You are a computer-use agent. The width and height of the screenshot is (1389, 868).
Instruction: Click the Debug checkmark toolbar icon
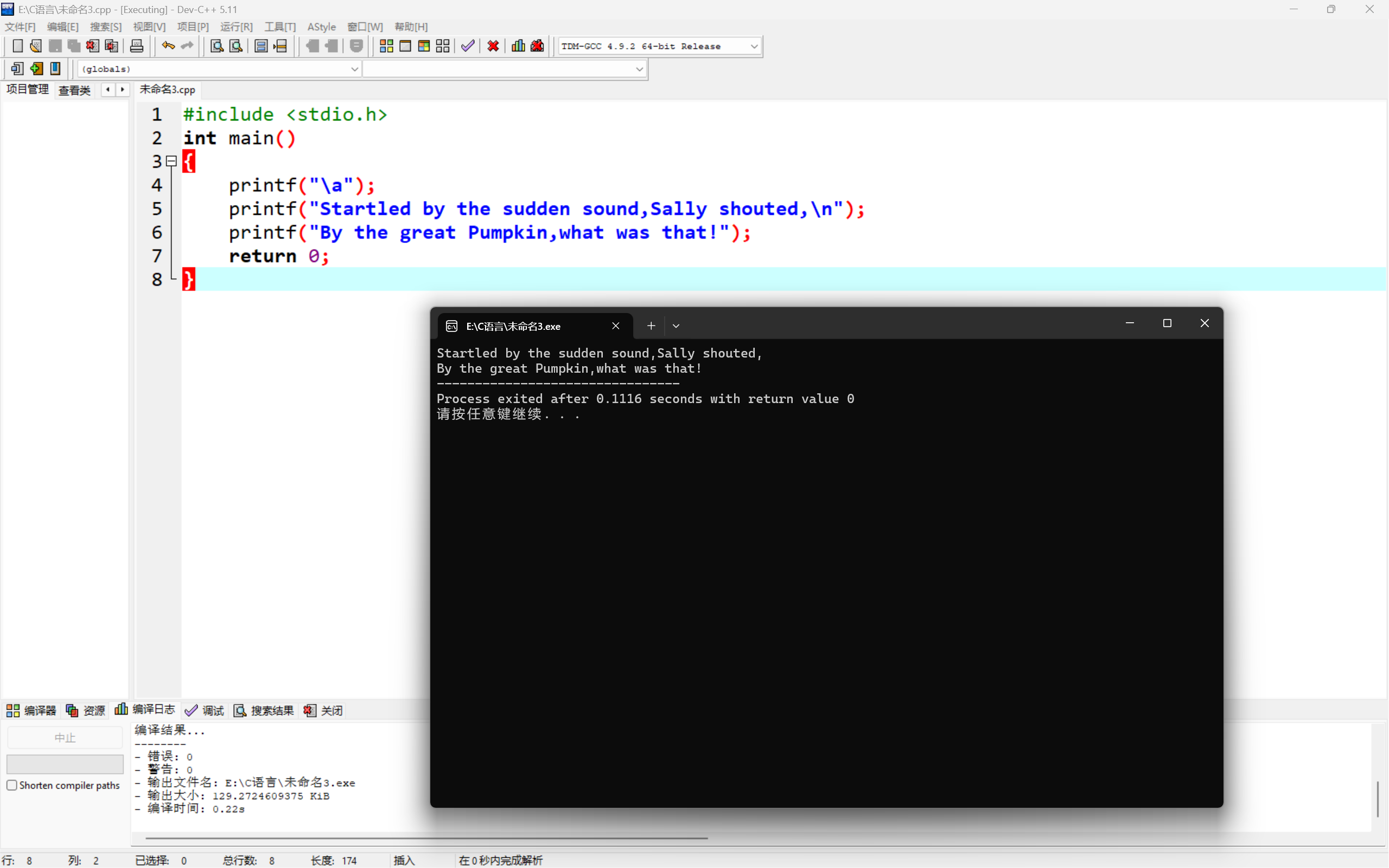pos(468,46)
